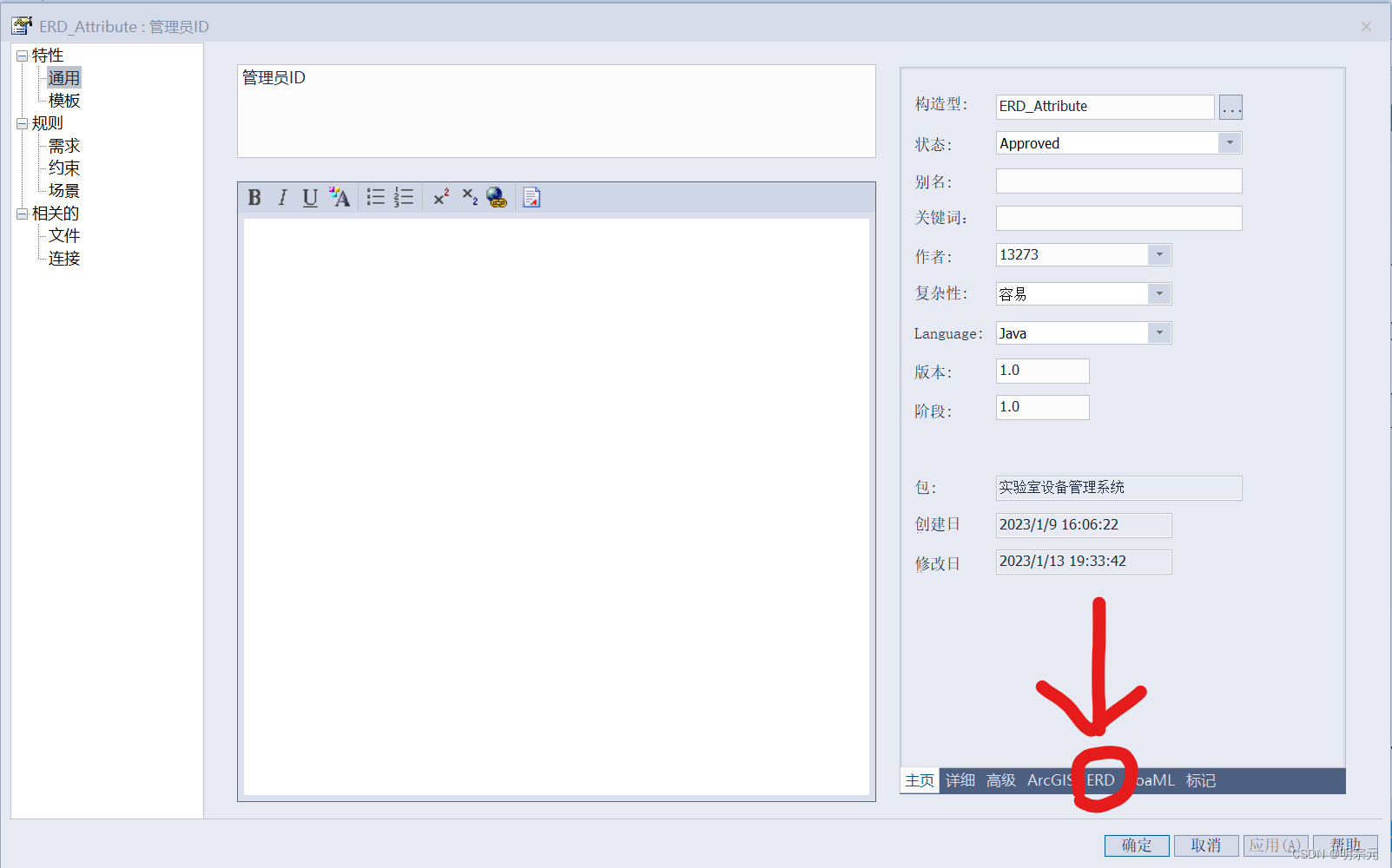This screenshot has width=1392, height=868.
Task: Switch to the 标记 tab
Action: 1201,780
